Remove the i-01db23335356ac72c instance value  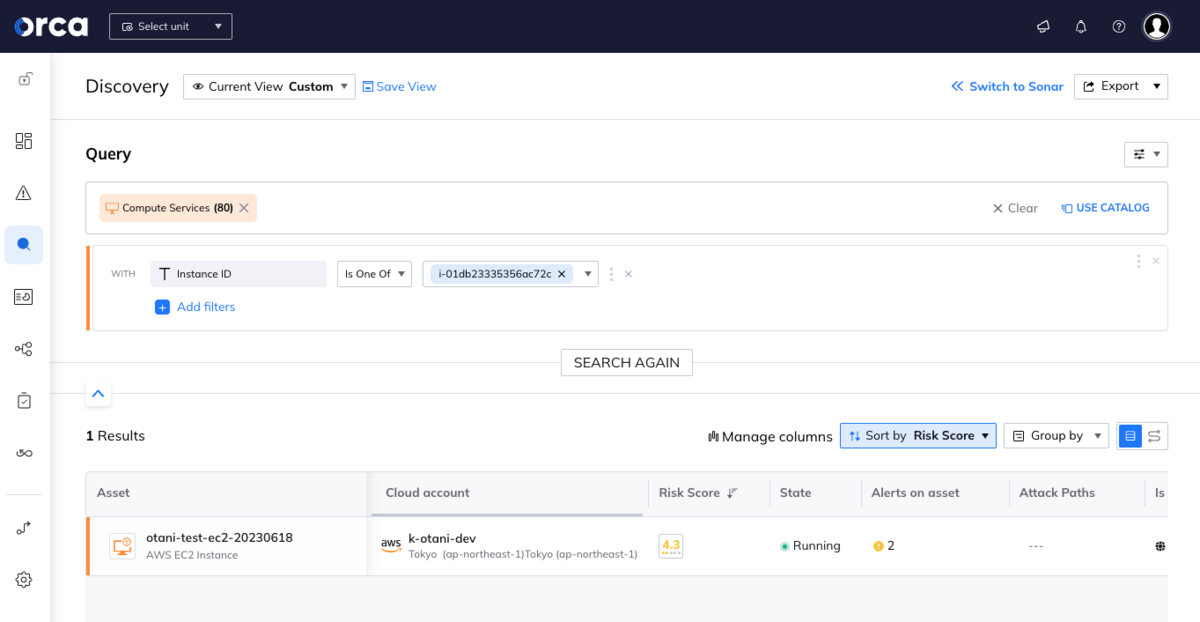click(561, 274)
